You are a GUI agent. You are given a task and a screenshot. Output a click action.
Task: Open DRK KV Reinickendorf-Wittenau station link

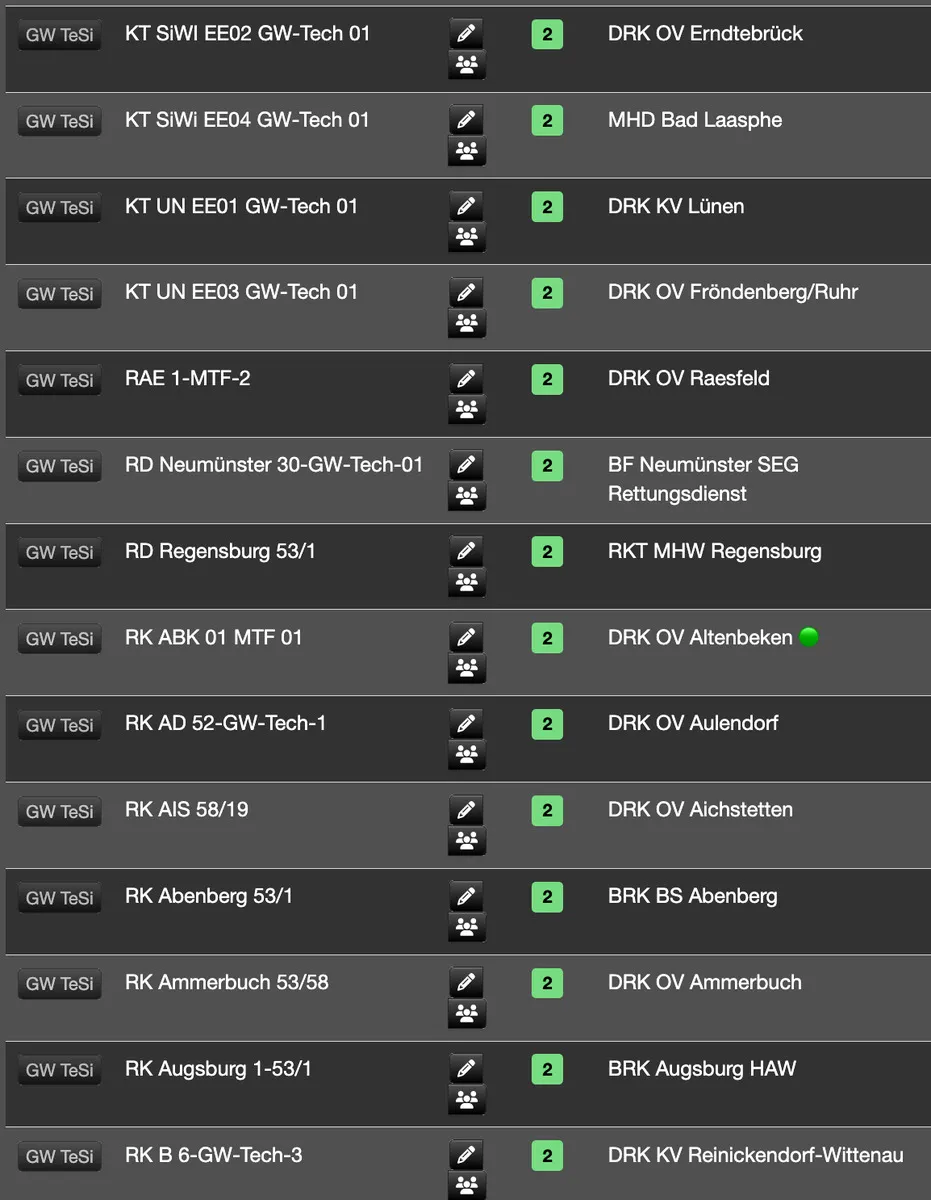[x=755, y=1155]
